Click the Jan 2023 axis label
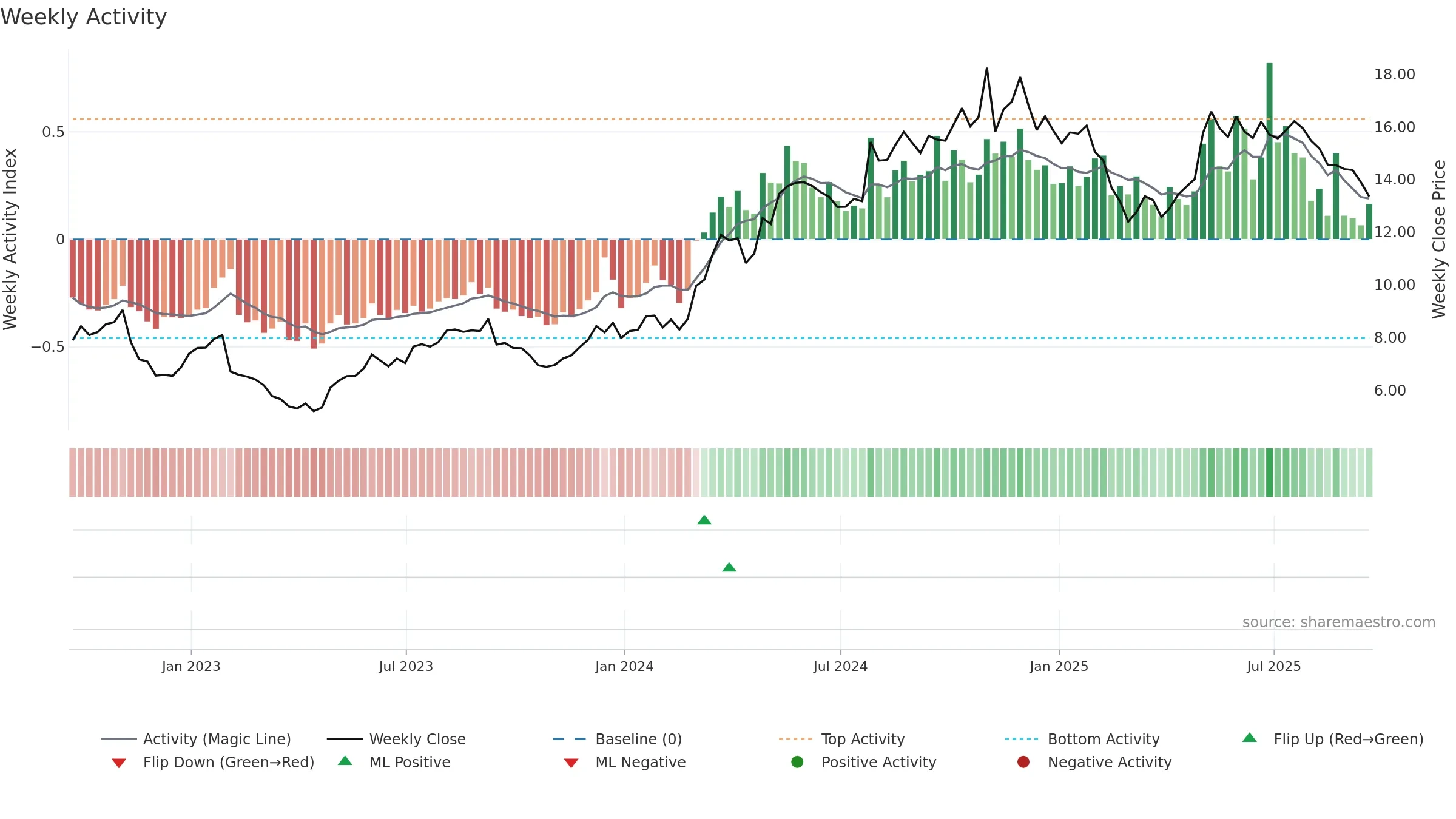 point(191,666)
